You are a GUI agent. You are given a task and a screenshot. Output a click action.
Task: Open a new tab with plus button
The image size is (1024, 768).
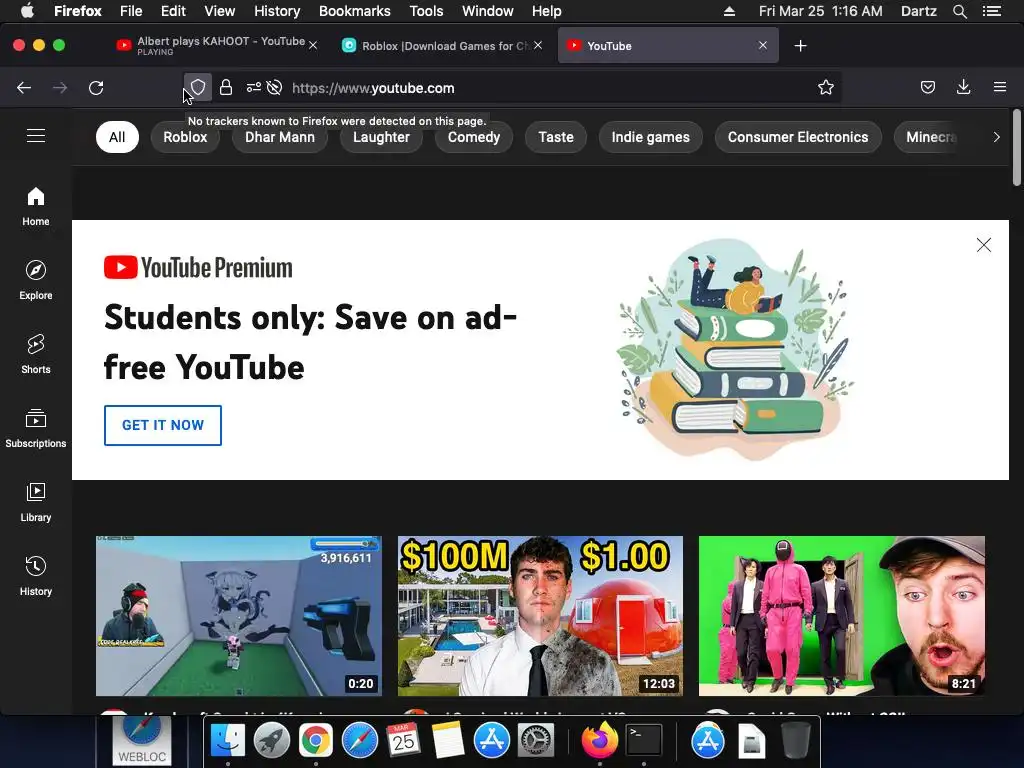point(801,46)
